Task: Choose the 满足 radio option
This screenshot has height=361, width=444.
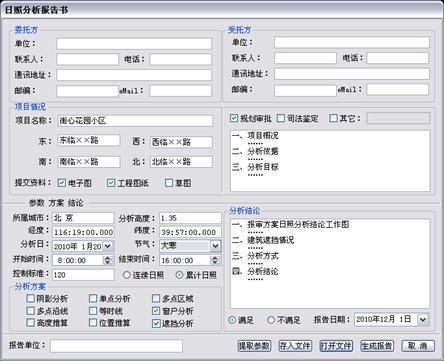Action: coord(232,320)
